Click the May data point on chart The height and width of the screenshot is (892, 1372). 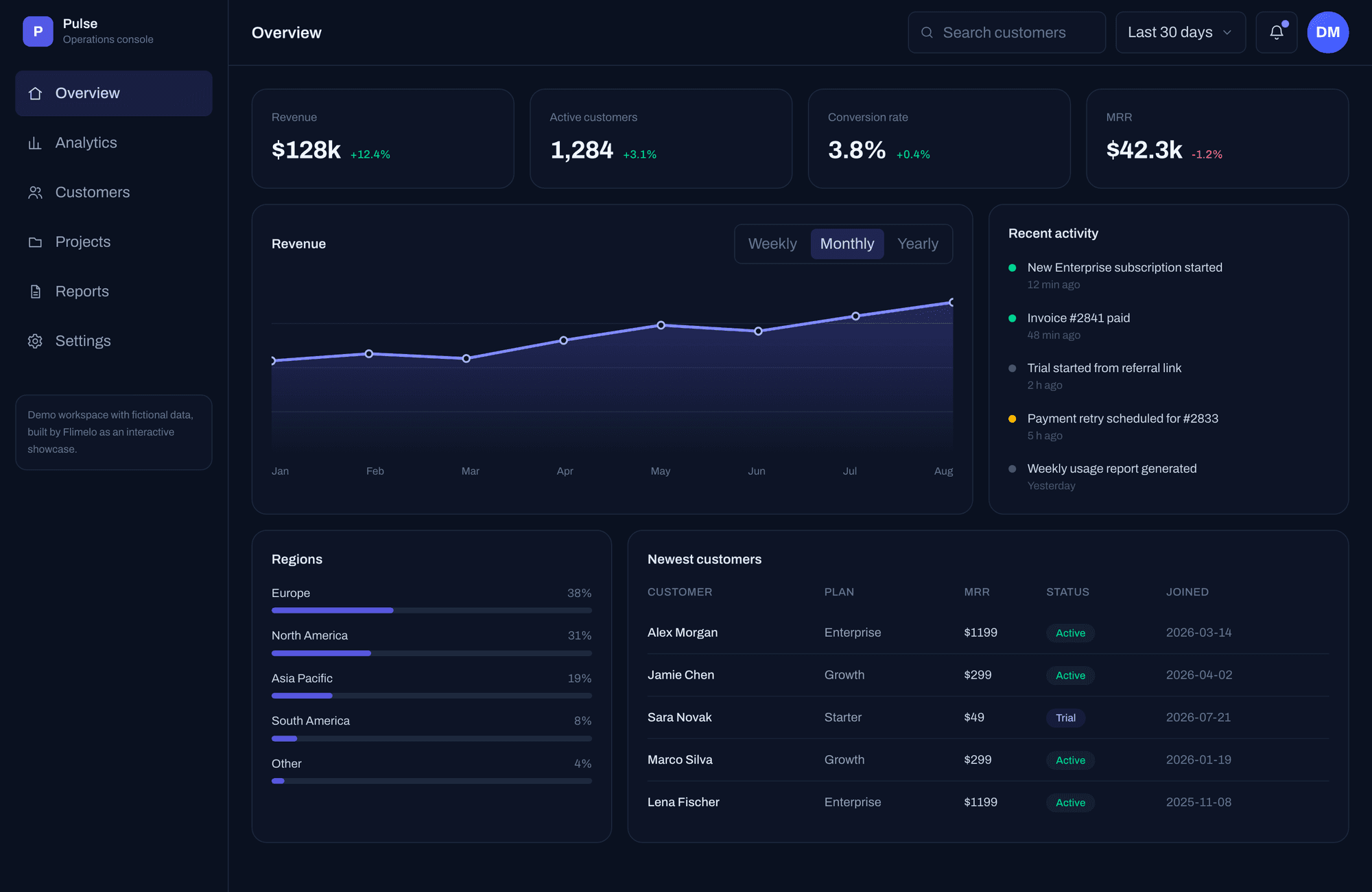pyautogui.click(x=661, y=325)
